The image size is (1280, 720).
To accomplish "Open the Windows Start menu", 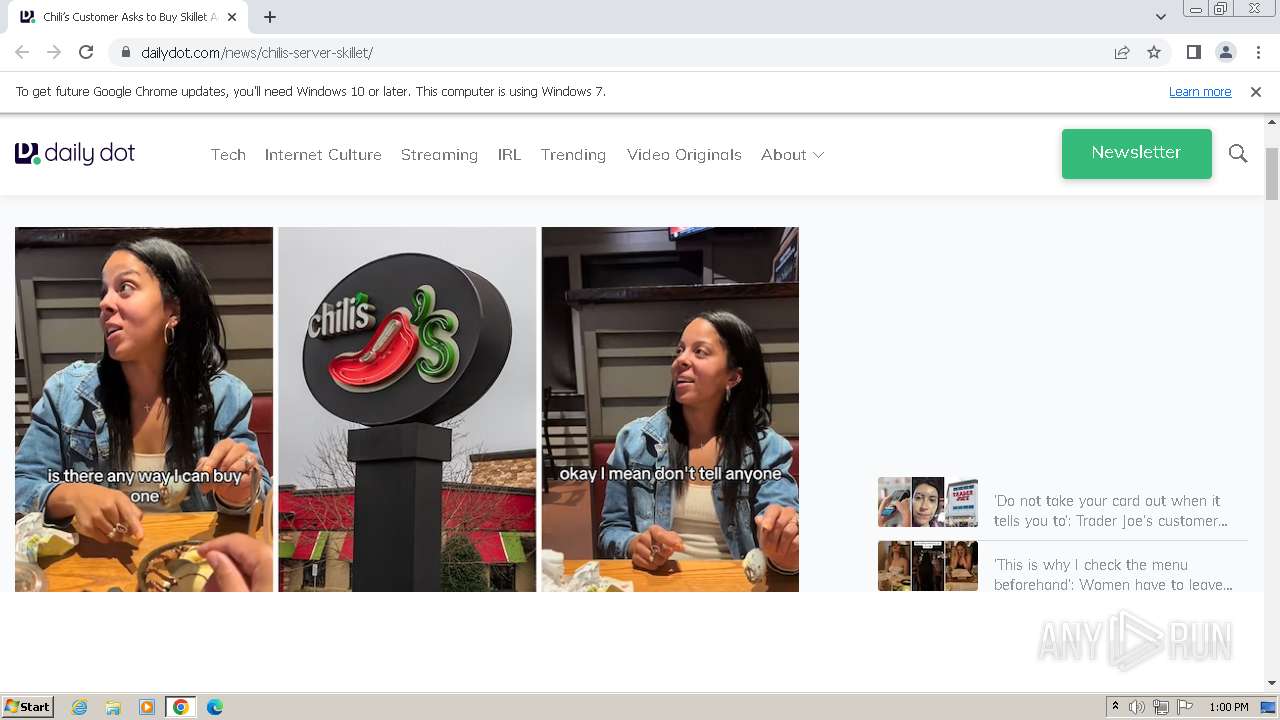I will coord(27,707).
